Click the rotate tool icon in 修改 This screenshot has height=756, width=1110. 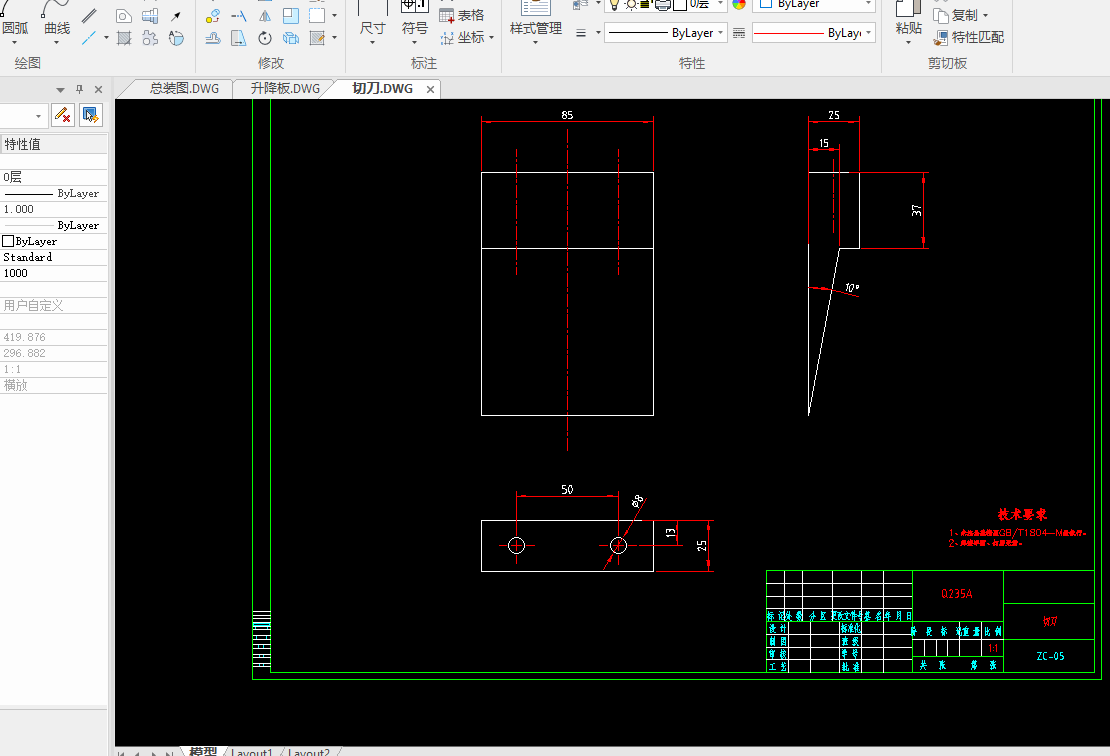265,39
